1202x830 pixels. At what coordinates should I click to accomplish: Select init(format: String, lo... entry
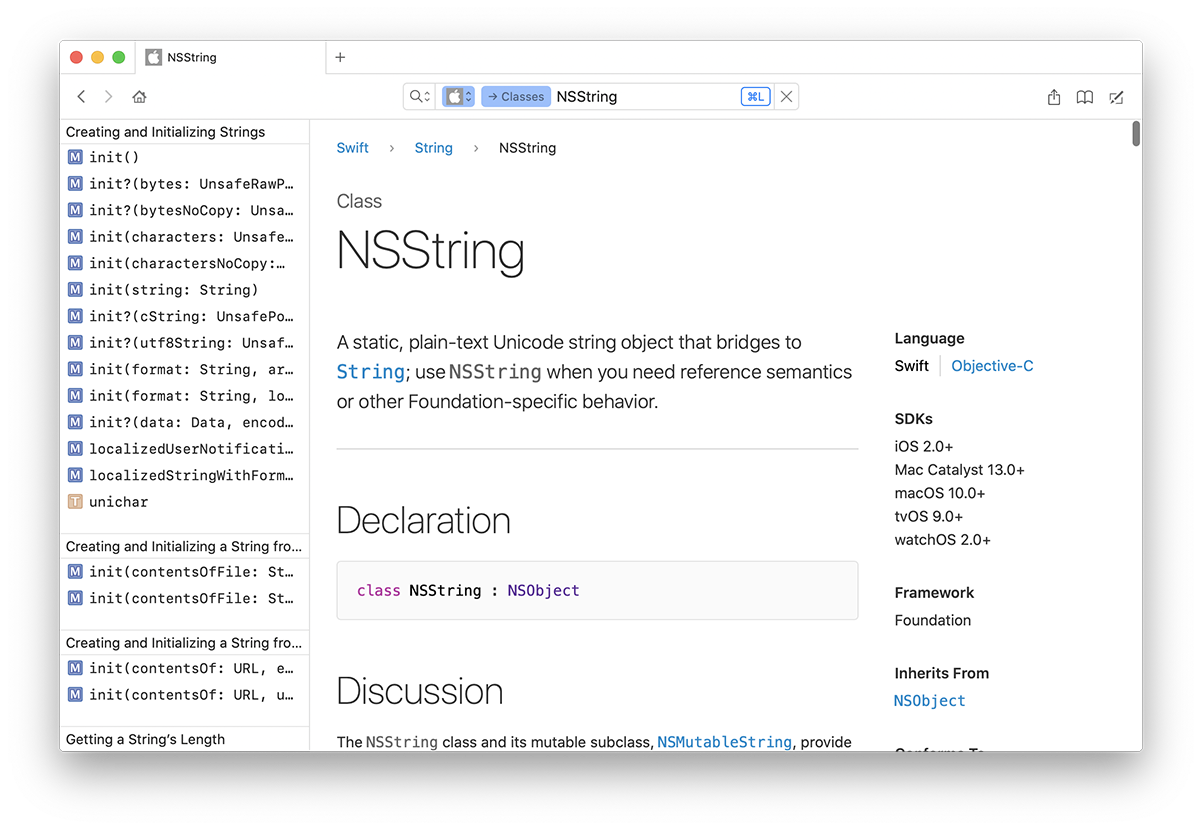point(185,396)
